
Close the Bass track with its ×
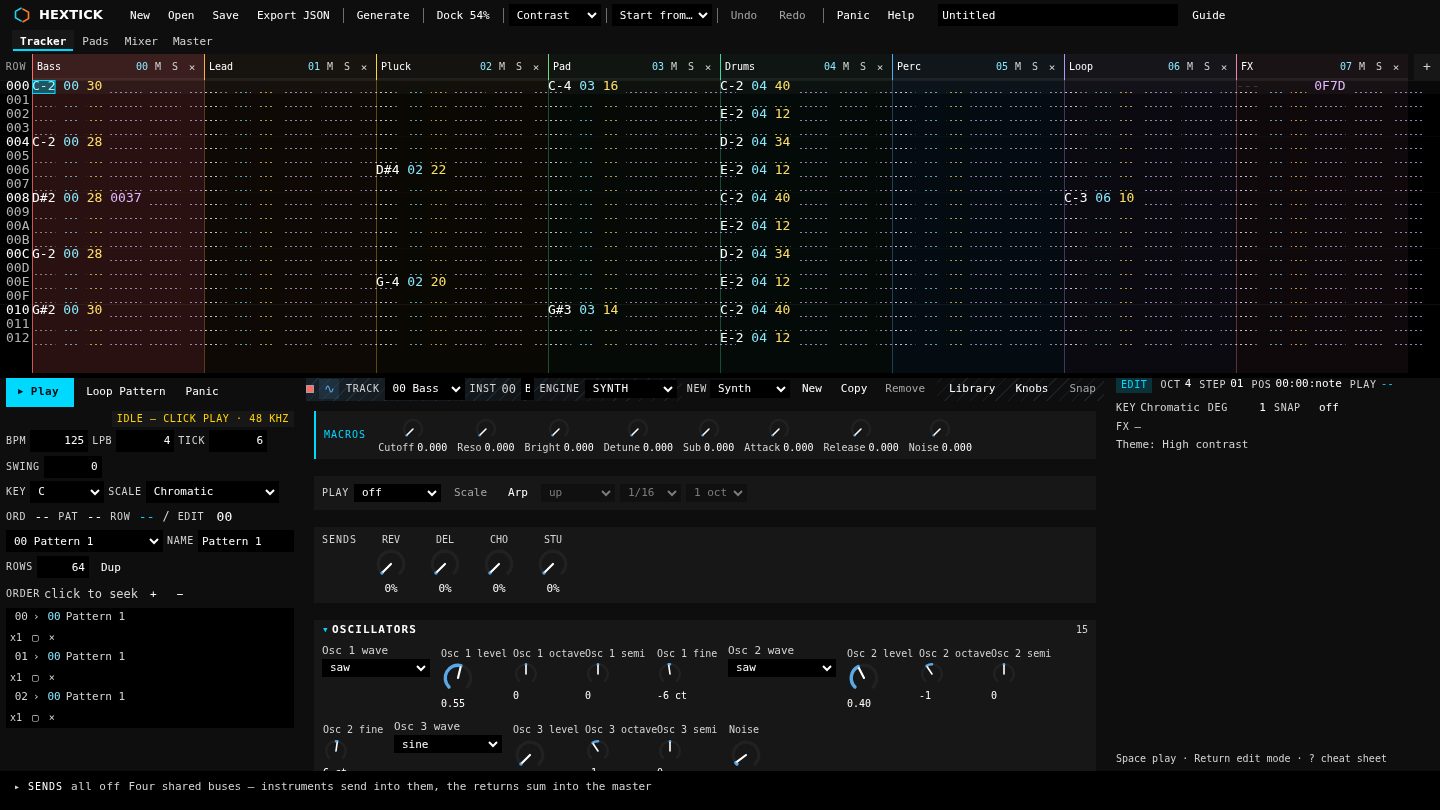click(192, 67)
